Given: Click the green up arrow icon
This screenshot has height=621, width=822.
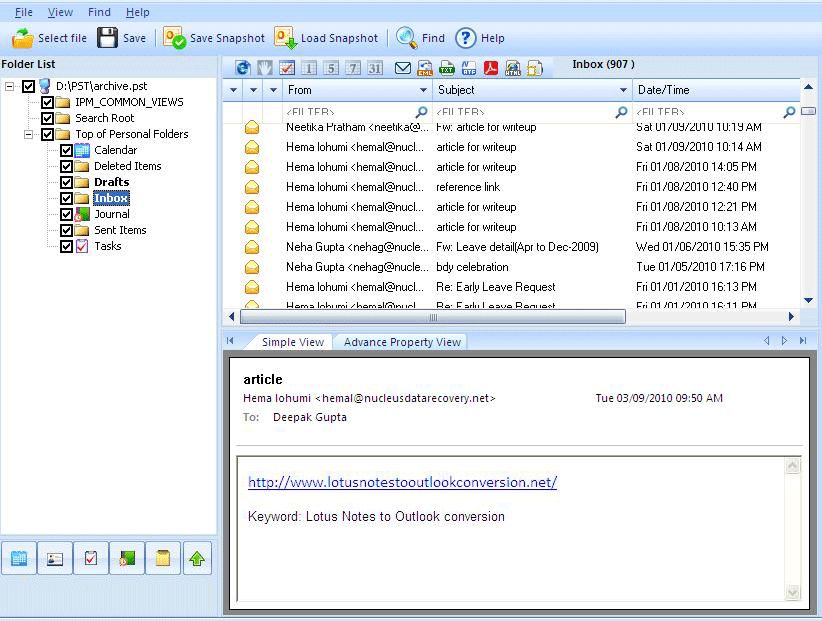Looking at the screenshot, I should click(197, 559).
